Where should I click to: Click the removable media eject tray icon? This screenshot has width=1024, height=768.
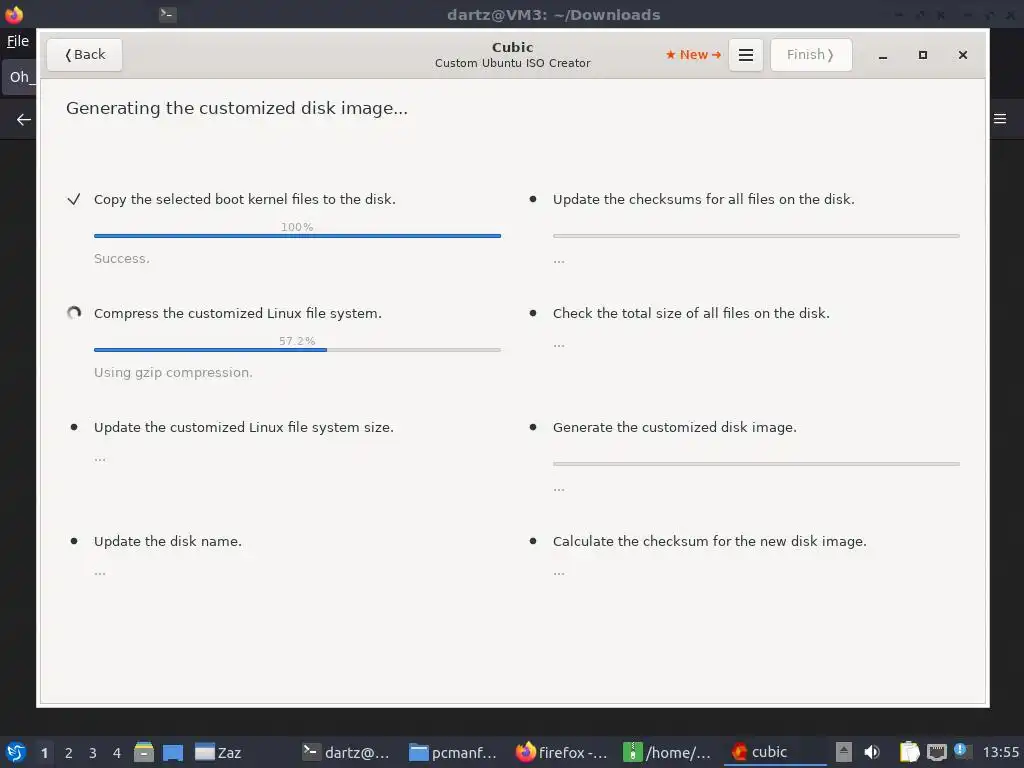coord(844,752)
